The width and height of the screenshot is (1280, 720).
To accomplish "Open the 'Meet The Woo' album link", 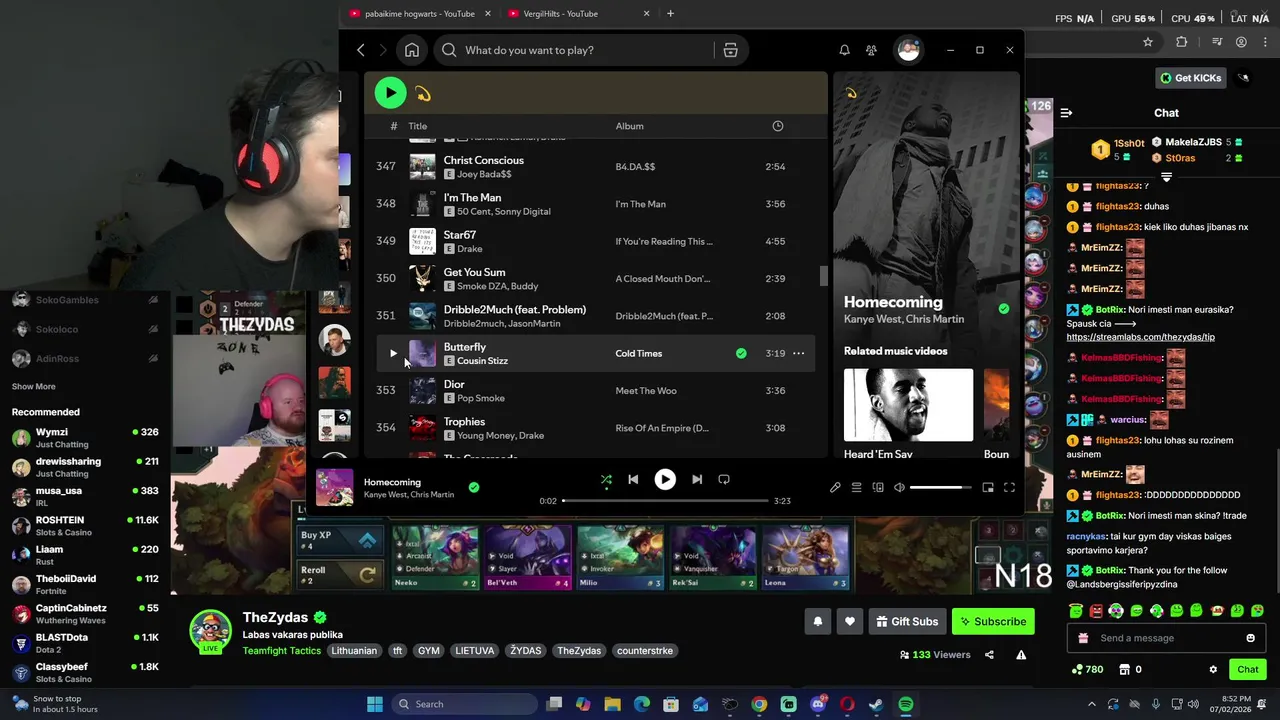I will 645,391.
